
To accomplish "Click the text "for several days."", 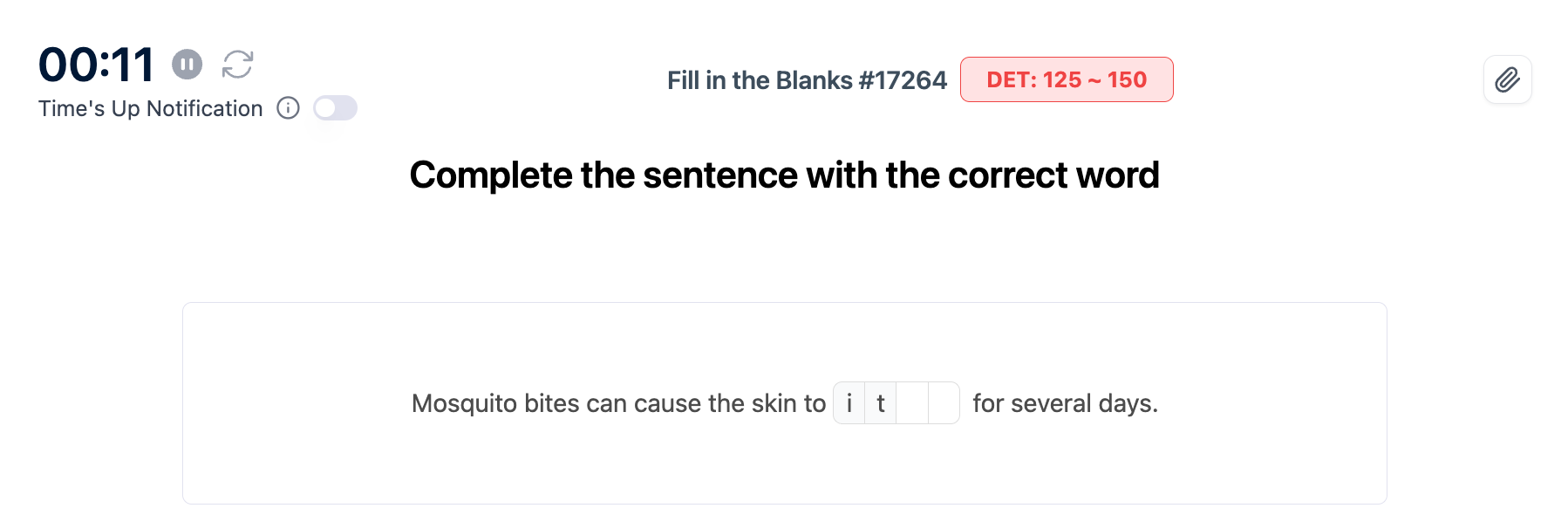I will pyautogui.click(x=1065, y=403).
